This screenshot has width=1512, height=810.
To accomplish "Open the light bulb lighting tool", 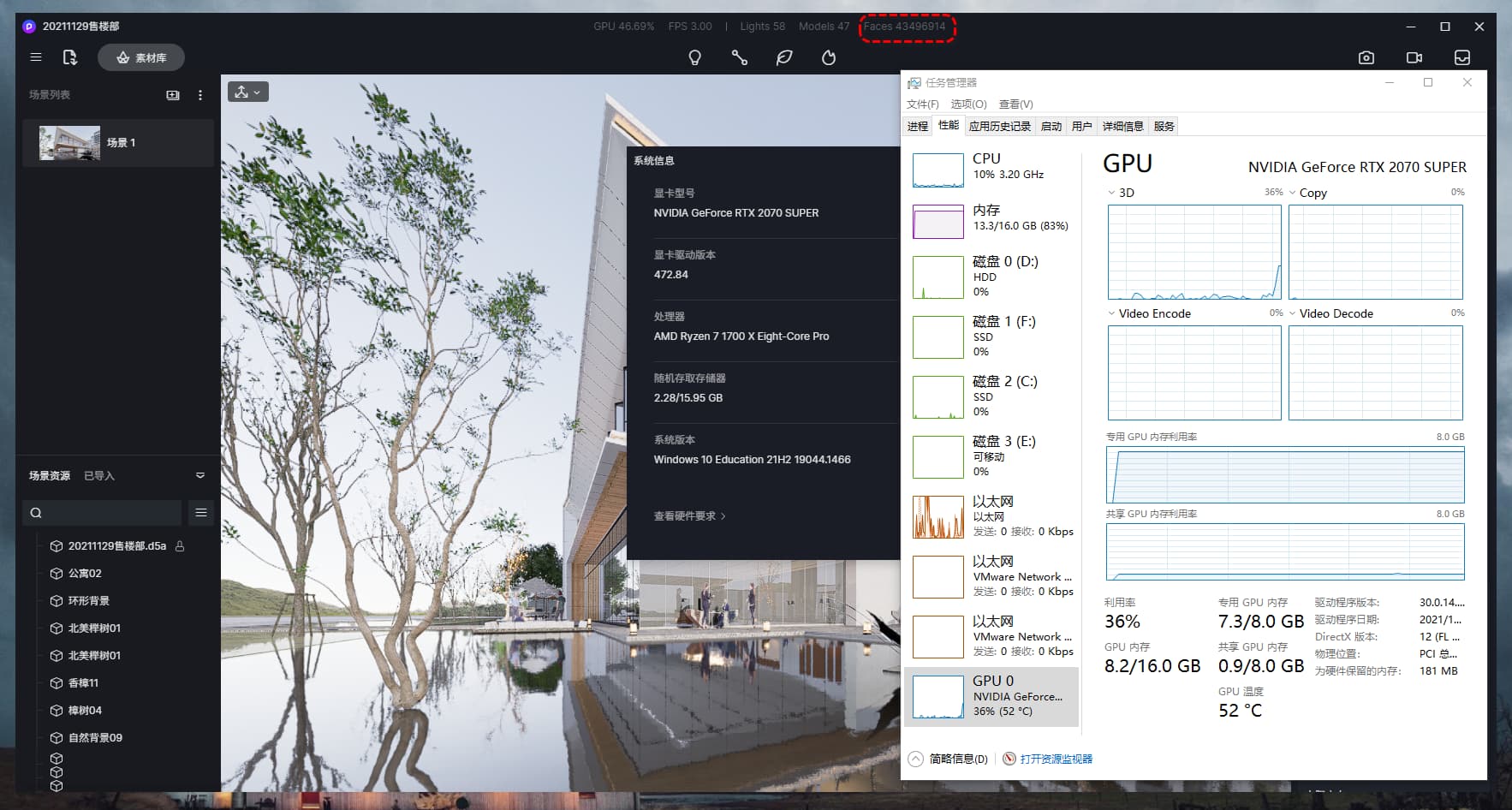I will point(694,57).
